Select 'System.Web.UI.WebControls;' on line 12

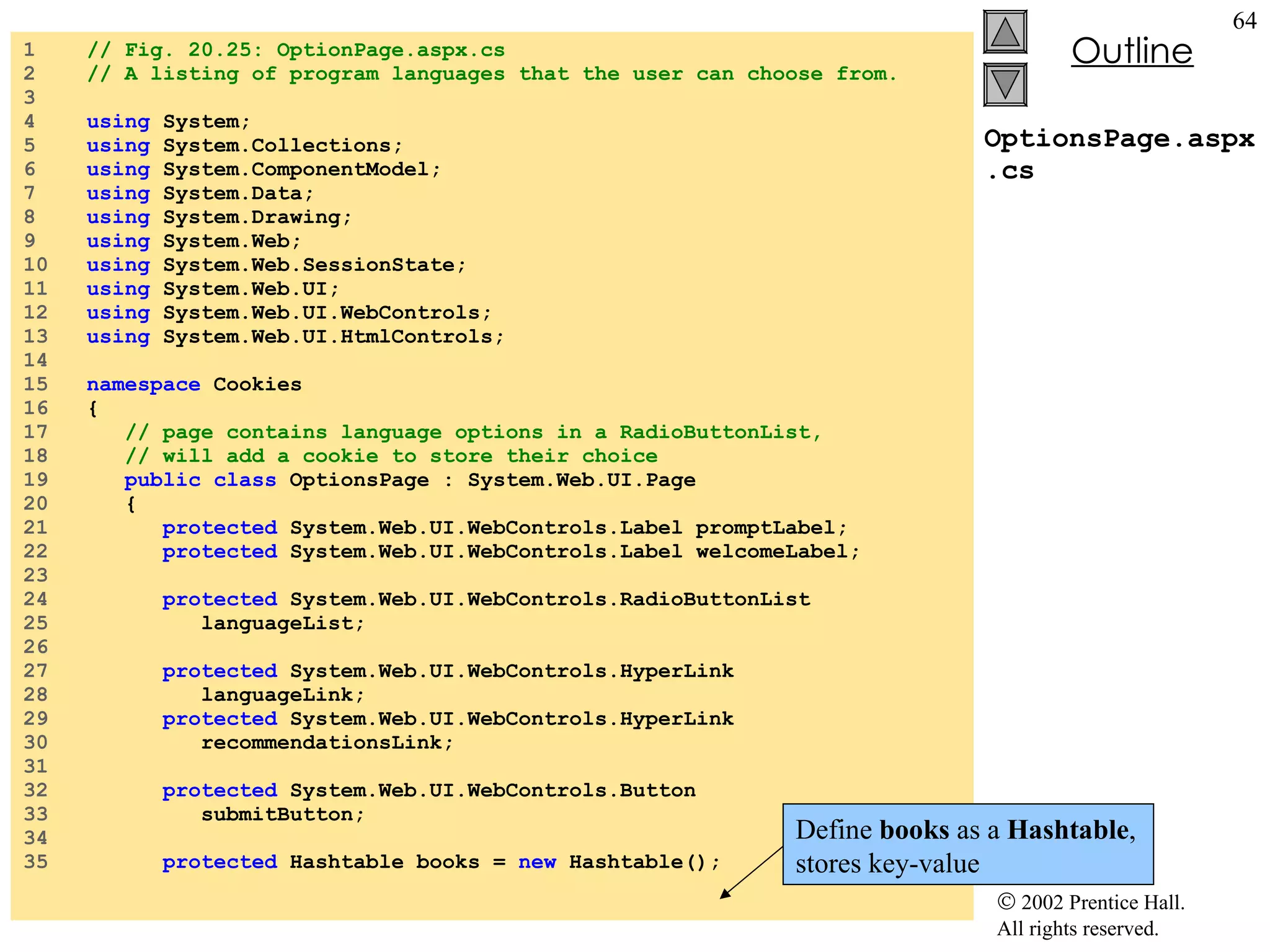point(327,312)
